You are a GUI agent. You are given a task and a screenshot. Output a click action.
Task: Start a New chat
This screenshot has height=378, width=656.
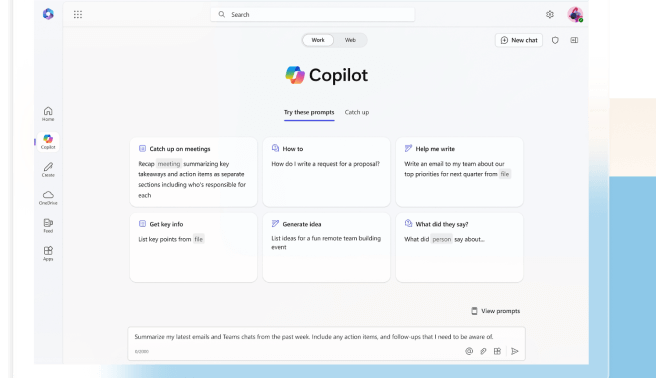519,40
